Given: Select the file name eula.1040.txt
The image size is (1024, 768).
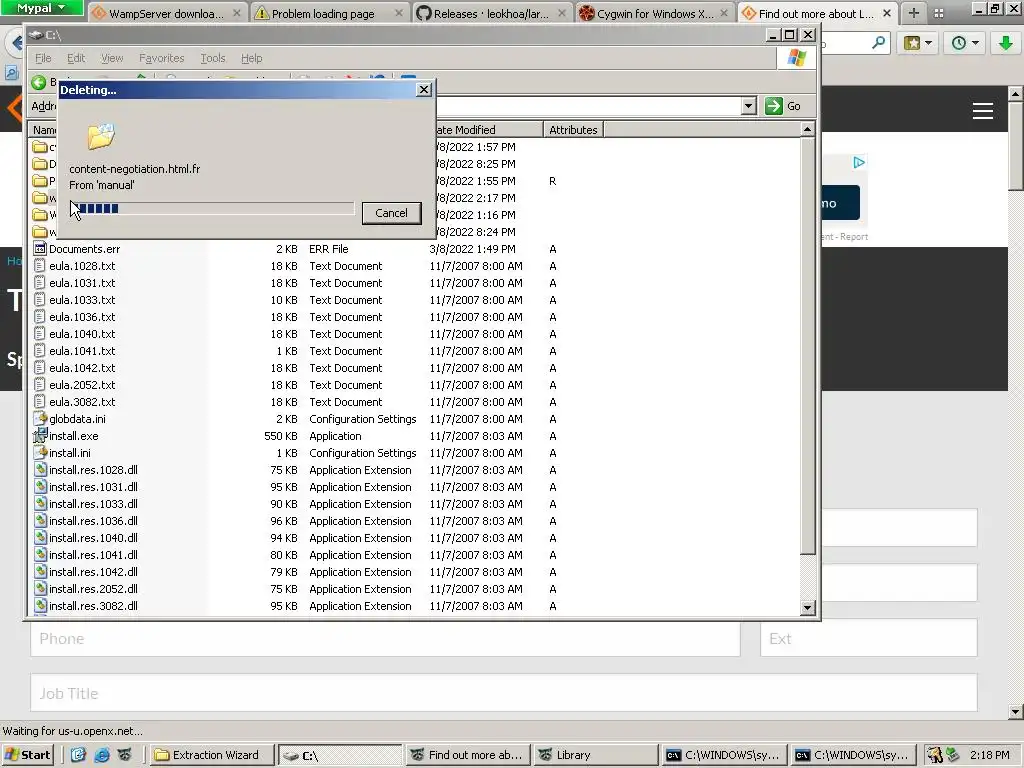Looking at the screenshot, I should point(82,334).
